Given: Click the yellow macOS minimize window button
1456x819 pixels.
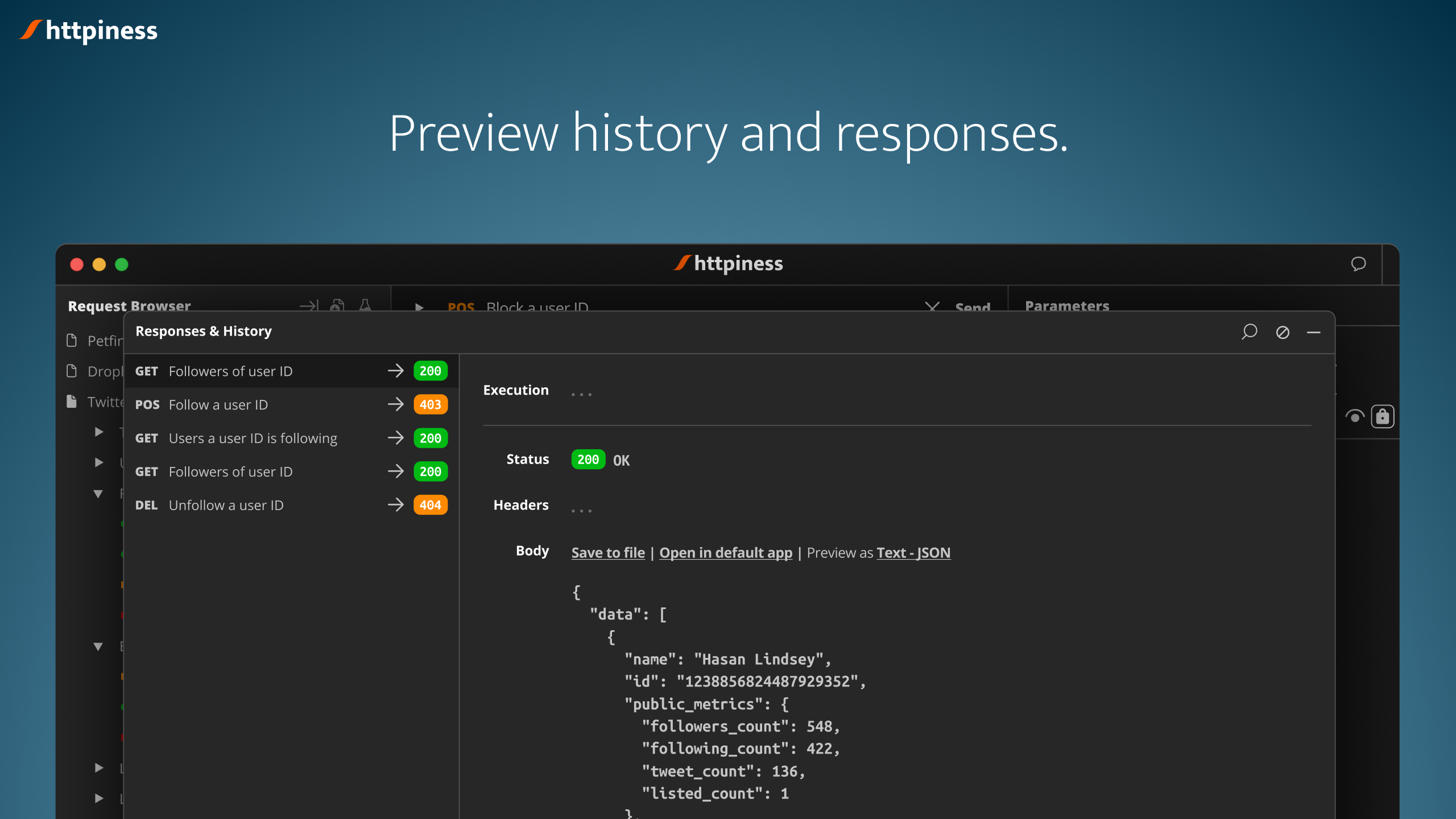Looking at the screenshot, I should (99, 264).
